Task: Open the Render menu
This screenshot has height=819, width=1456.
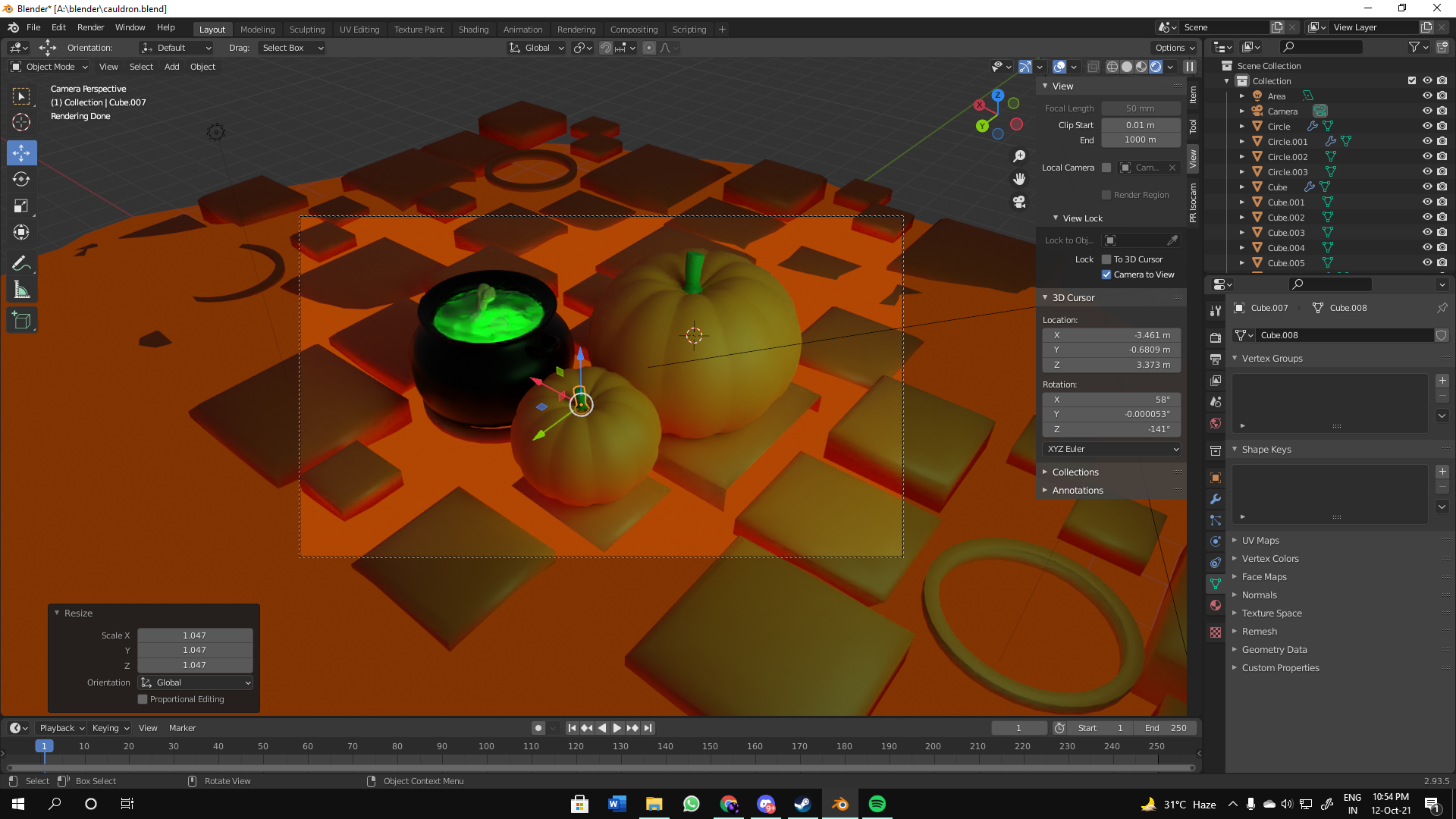Action: point(90,27)
